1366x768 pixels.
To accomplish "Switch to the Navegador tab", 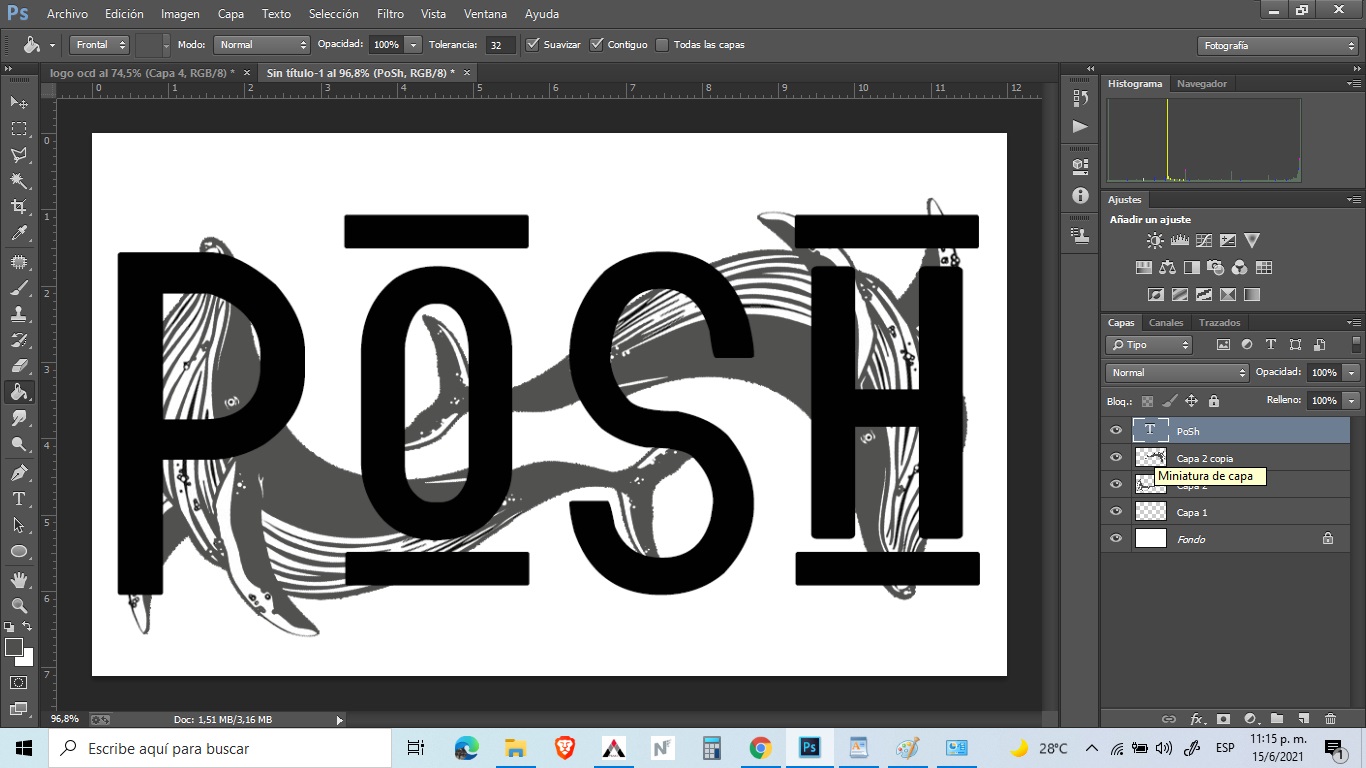I will coord(1202,83).
